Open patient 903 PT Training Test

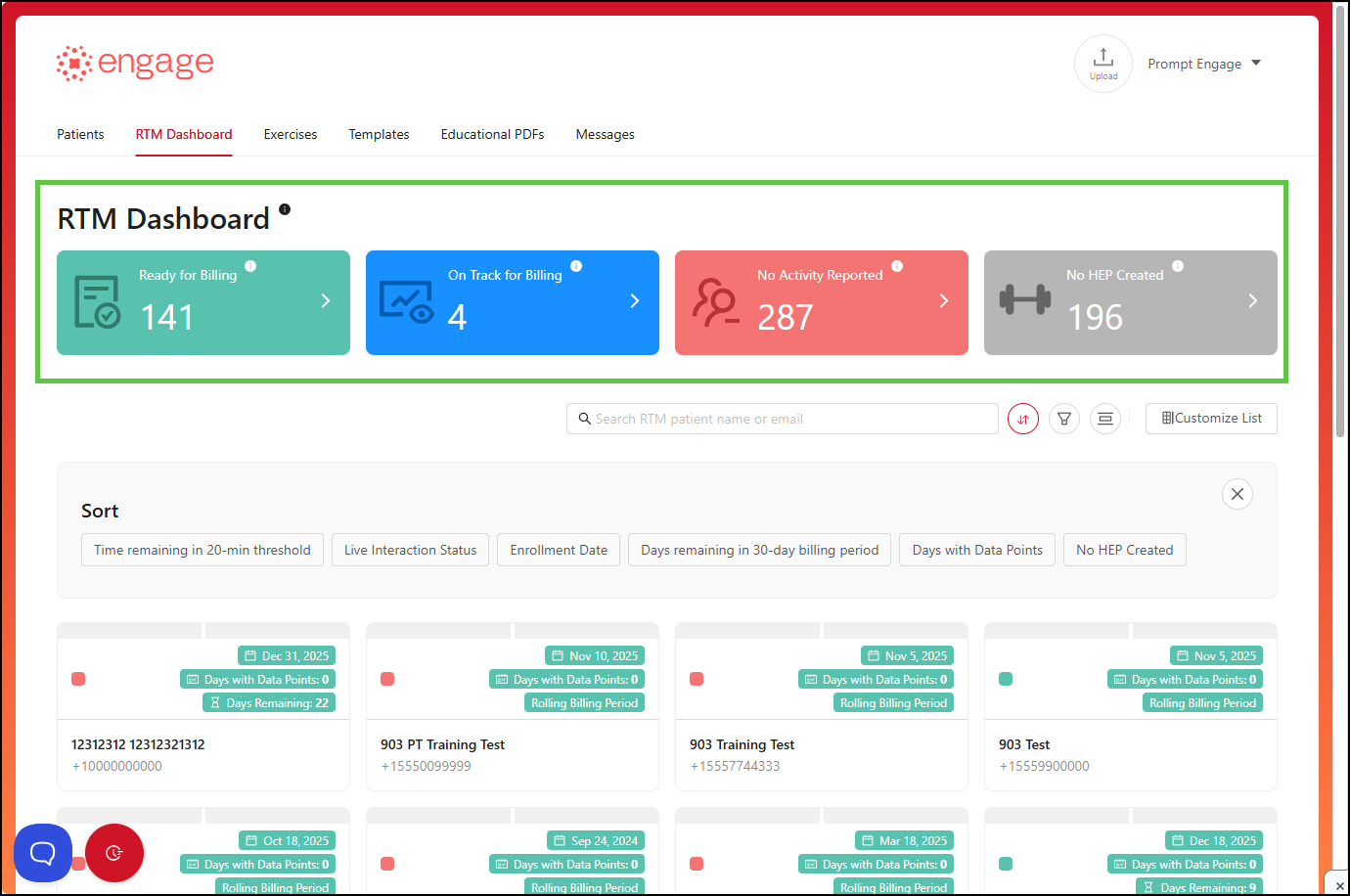coord(442,744)
